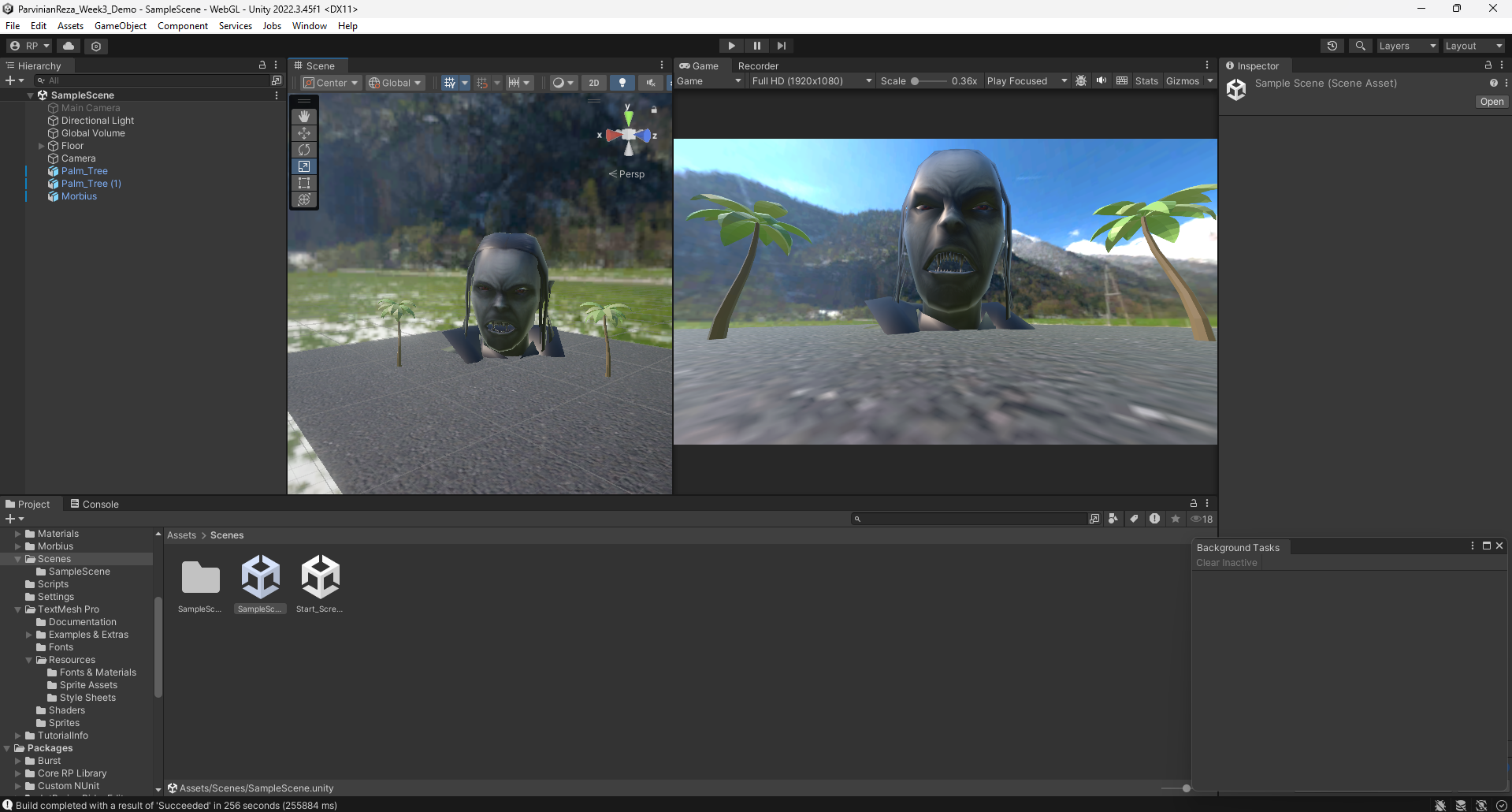1512x812 pixels.
Task: Click the Step frame button
Action: [781, 46]
